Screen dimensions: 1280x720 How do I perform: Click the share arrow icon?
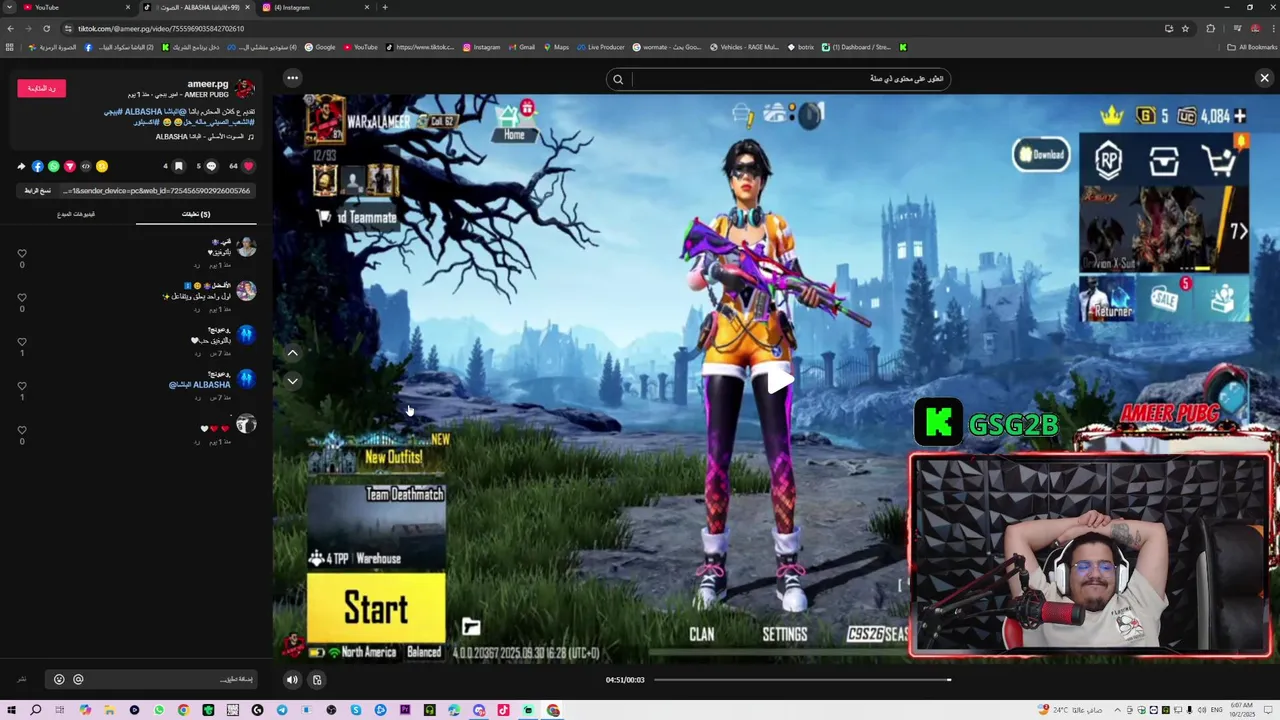pyautogui.click(x=21, y=166)
